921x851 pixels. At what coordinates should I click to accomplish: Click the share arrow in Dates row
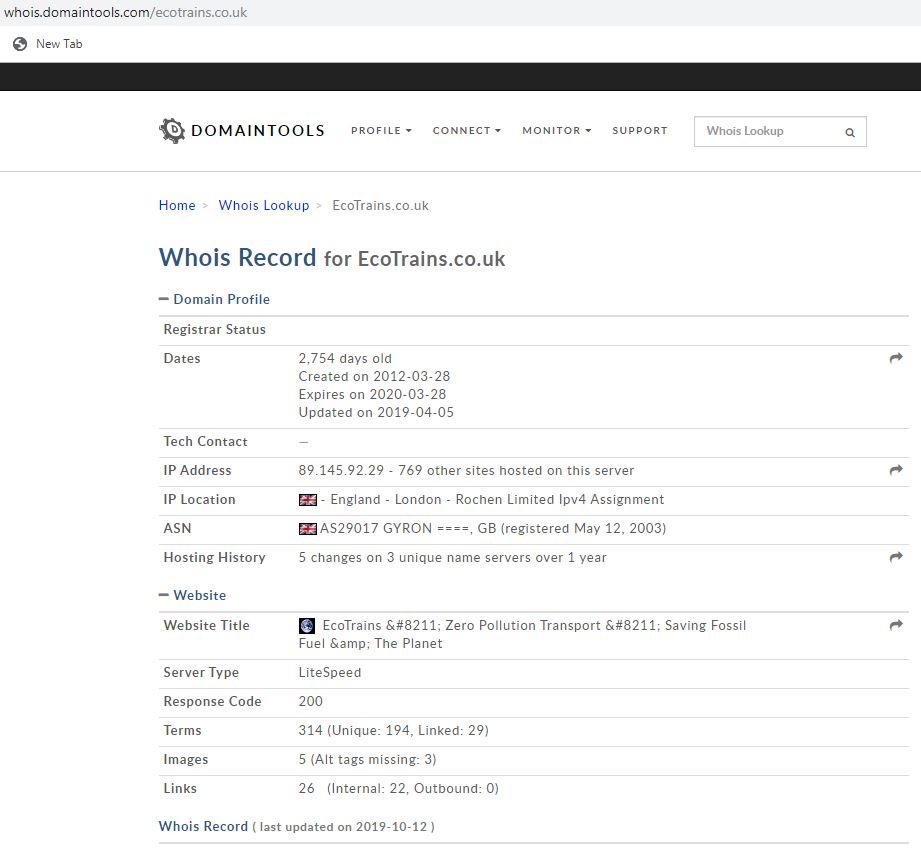896,358
